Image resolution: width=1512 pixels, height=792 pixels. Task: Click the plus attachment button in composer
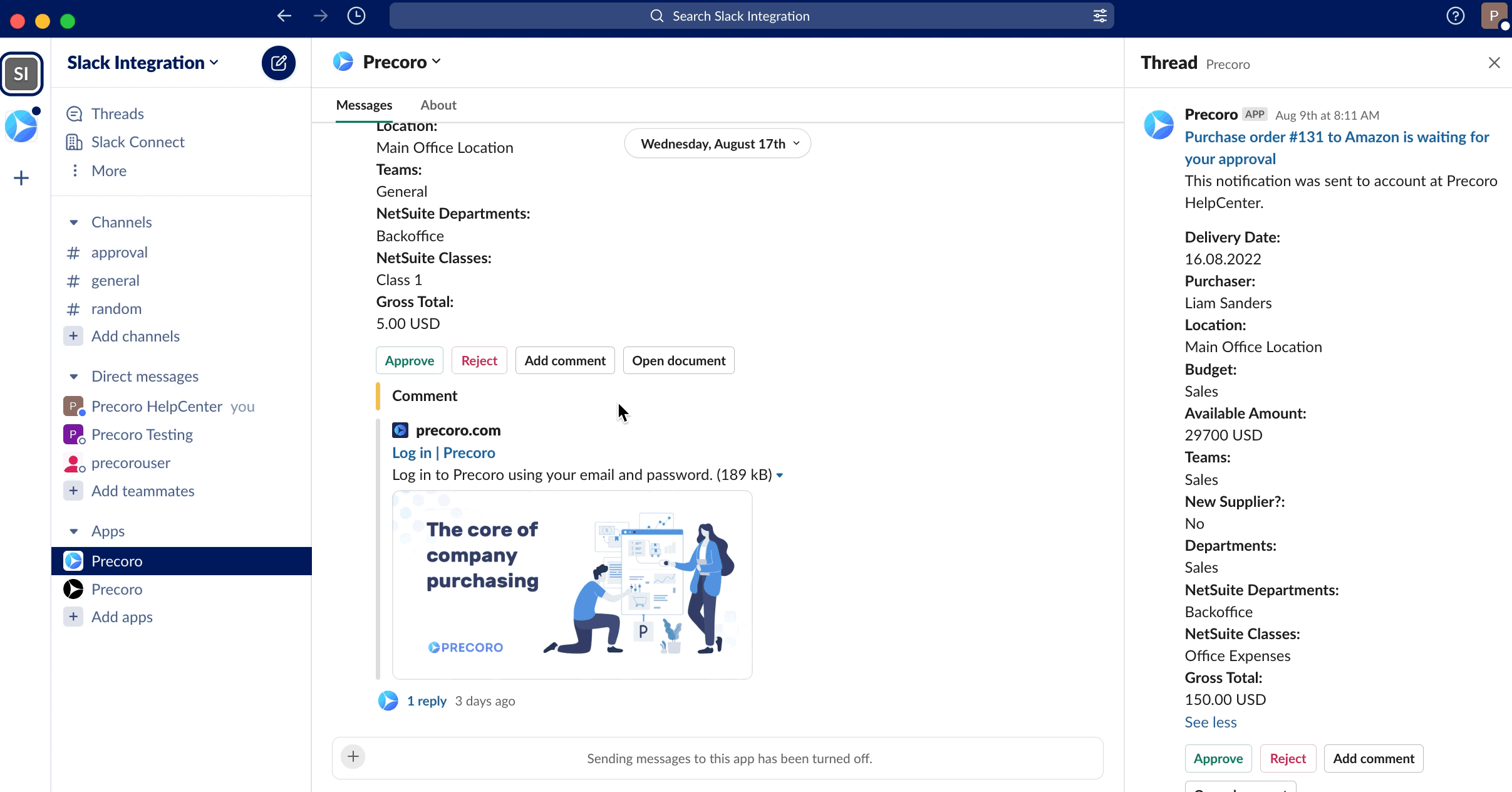coord(353,757)
